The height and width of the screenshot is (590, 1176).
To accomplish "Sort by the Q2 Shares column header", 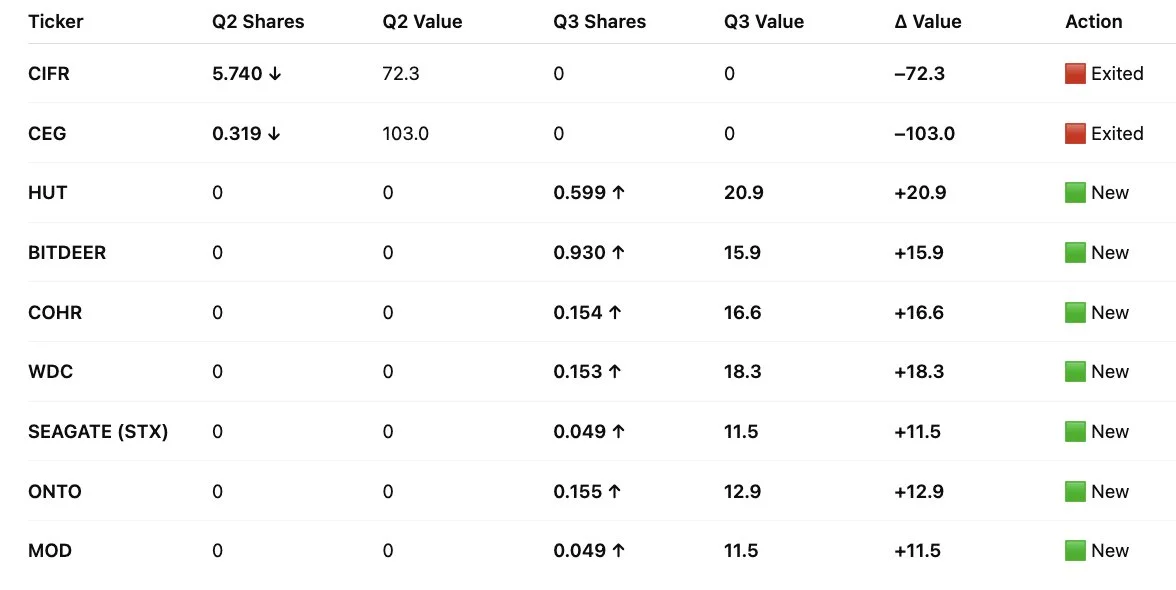I will pos(258,22).
